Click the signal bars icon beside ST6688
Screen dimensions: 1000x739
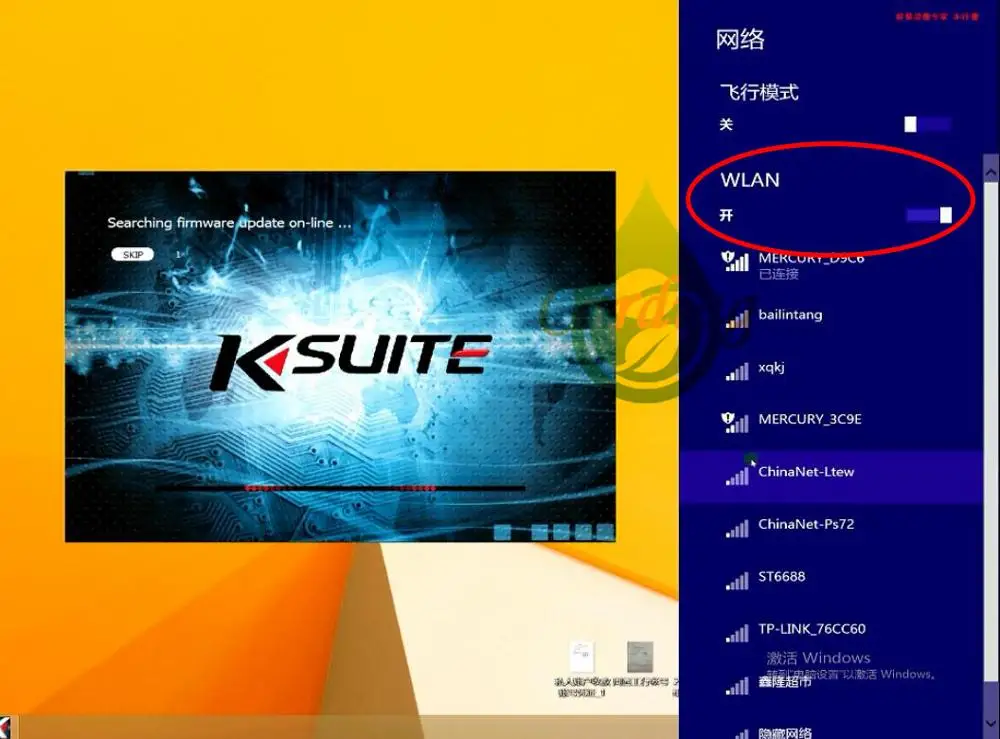[737, 580]
